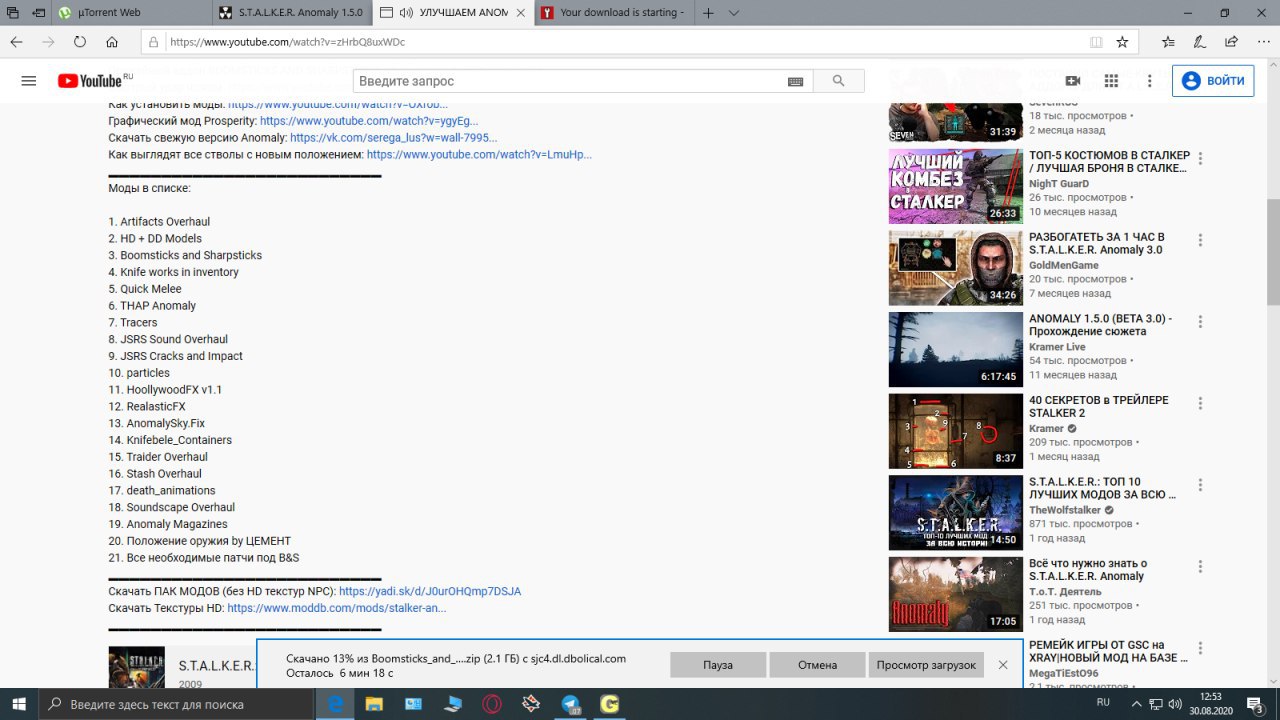Go to the browser home page
The width and height of the screenshot is (1280, 720).
(112, 42)
